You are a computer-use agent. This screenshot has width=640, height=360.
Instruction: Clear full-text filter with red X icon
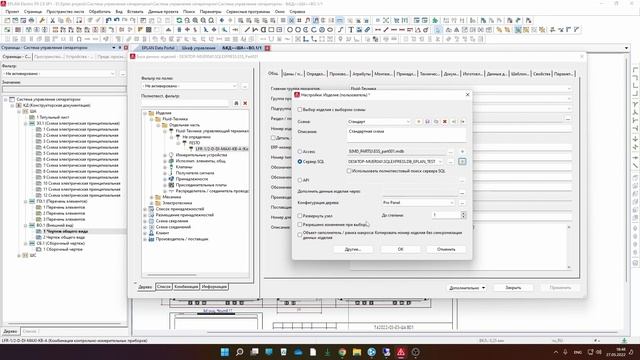point(245,103)
